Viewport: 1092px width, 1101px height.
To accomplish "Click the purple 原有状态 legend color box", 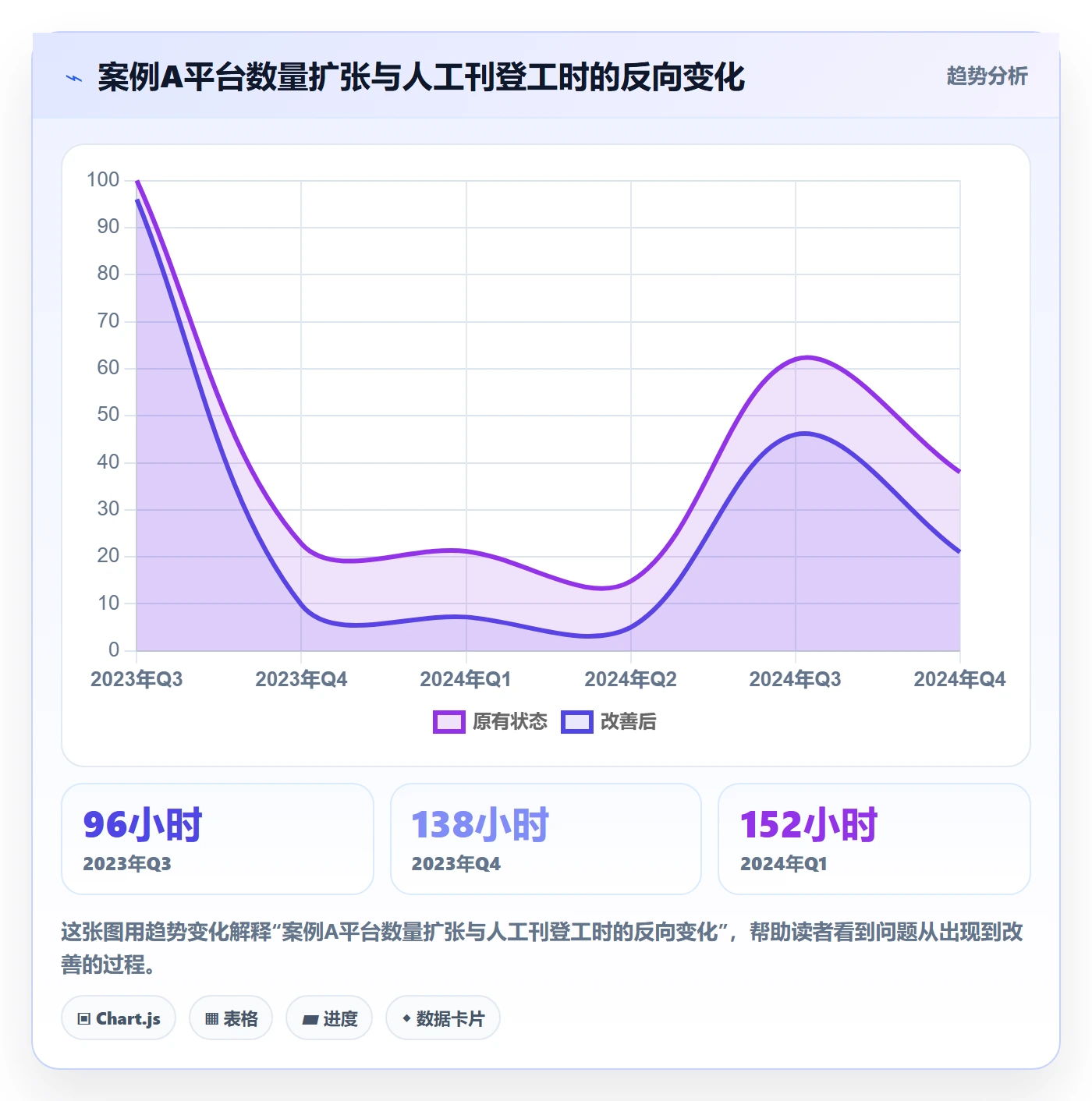I will click(x=449, y=722).
